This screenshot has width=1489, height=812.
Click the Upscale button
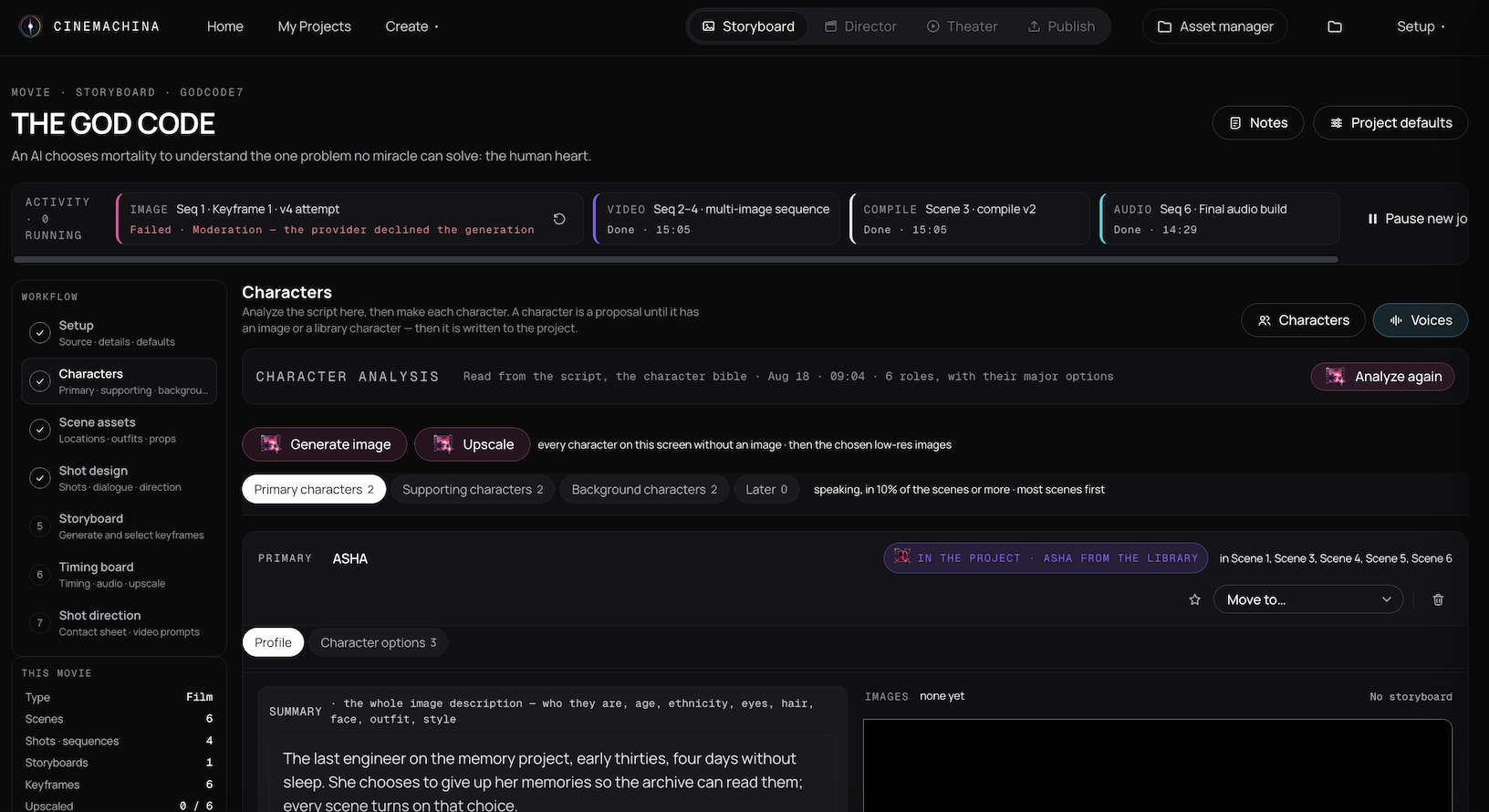coord(473,444)
